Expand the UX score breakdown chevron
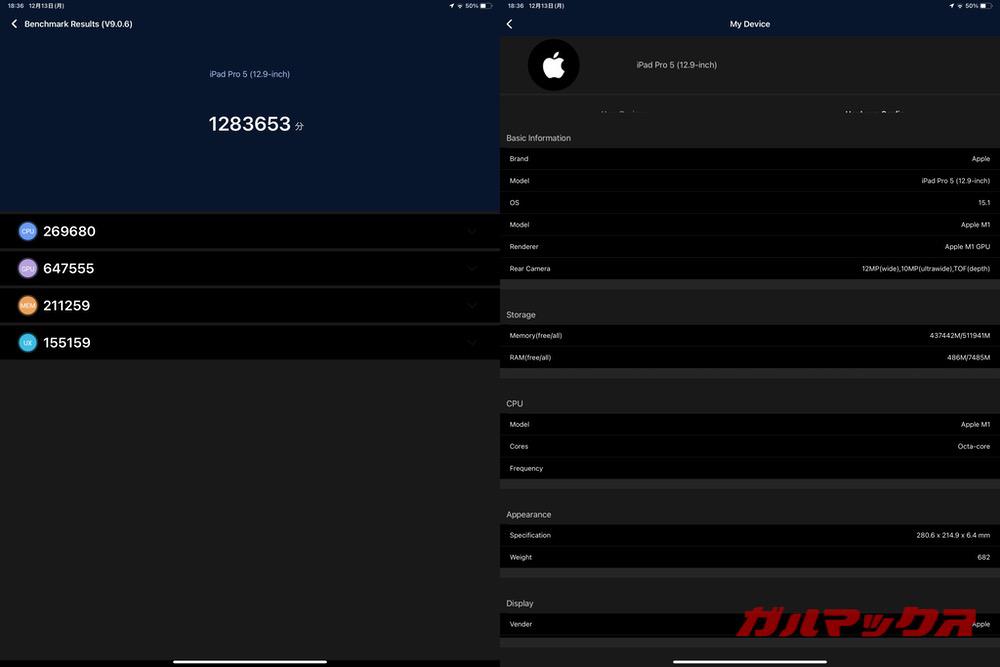The height and width of the screenshot is (667, 1000). pyautogui.click(x=473, y=342)
